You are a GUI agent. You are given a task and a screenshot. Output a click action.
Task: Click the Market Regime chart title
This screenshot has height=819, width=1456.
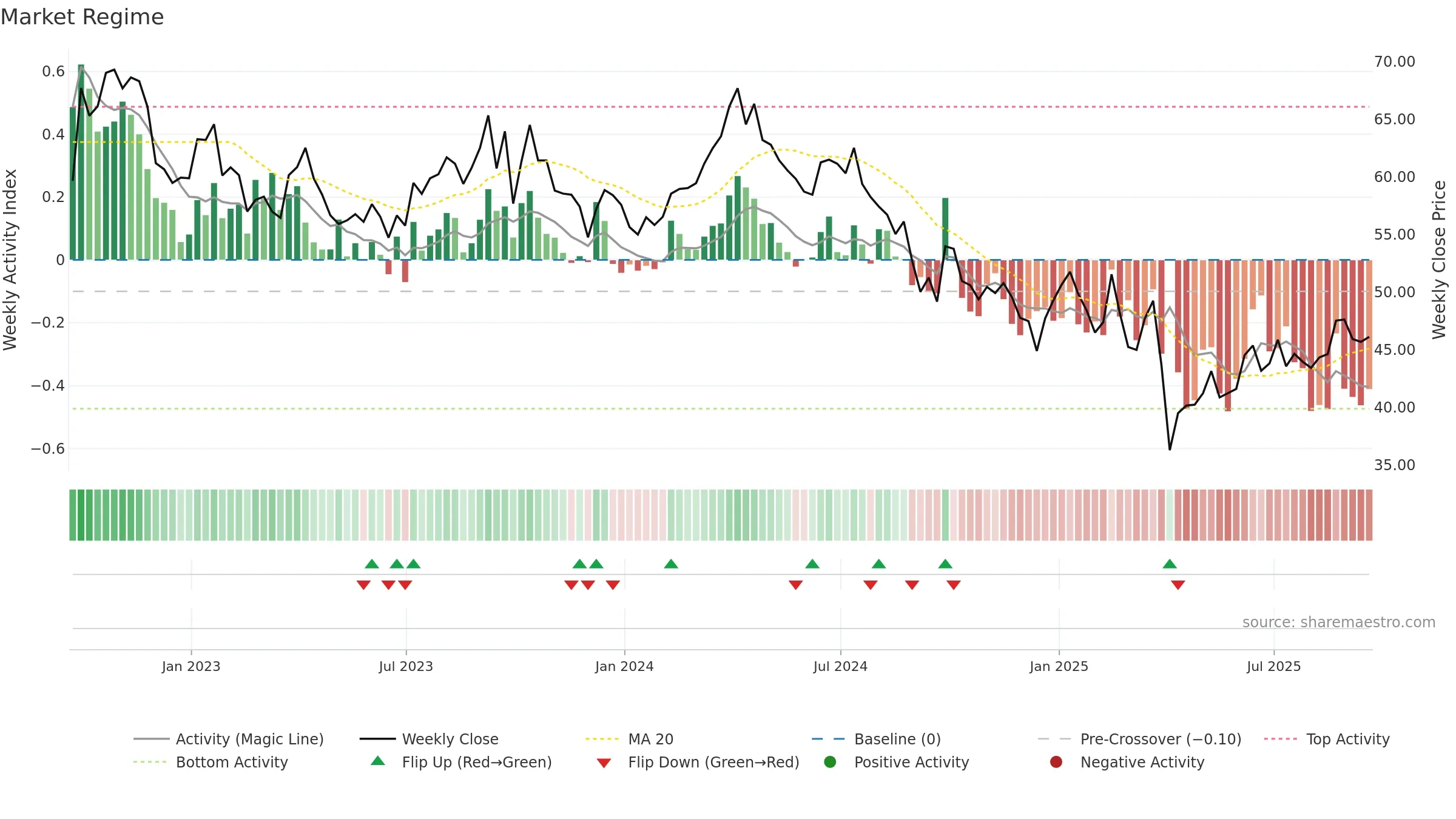click(x=82, y=17)
